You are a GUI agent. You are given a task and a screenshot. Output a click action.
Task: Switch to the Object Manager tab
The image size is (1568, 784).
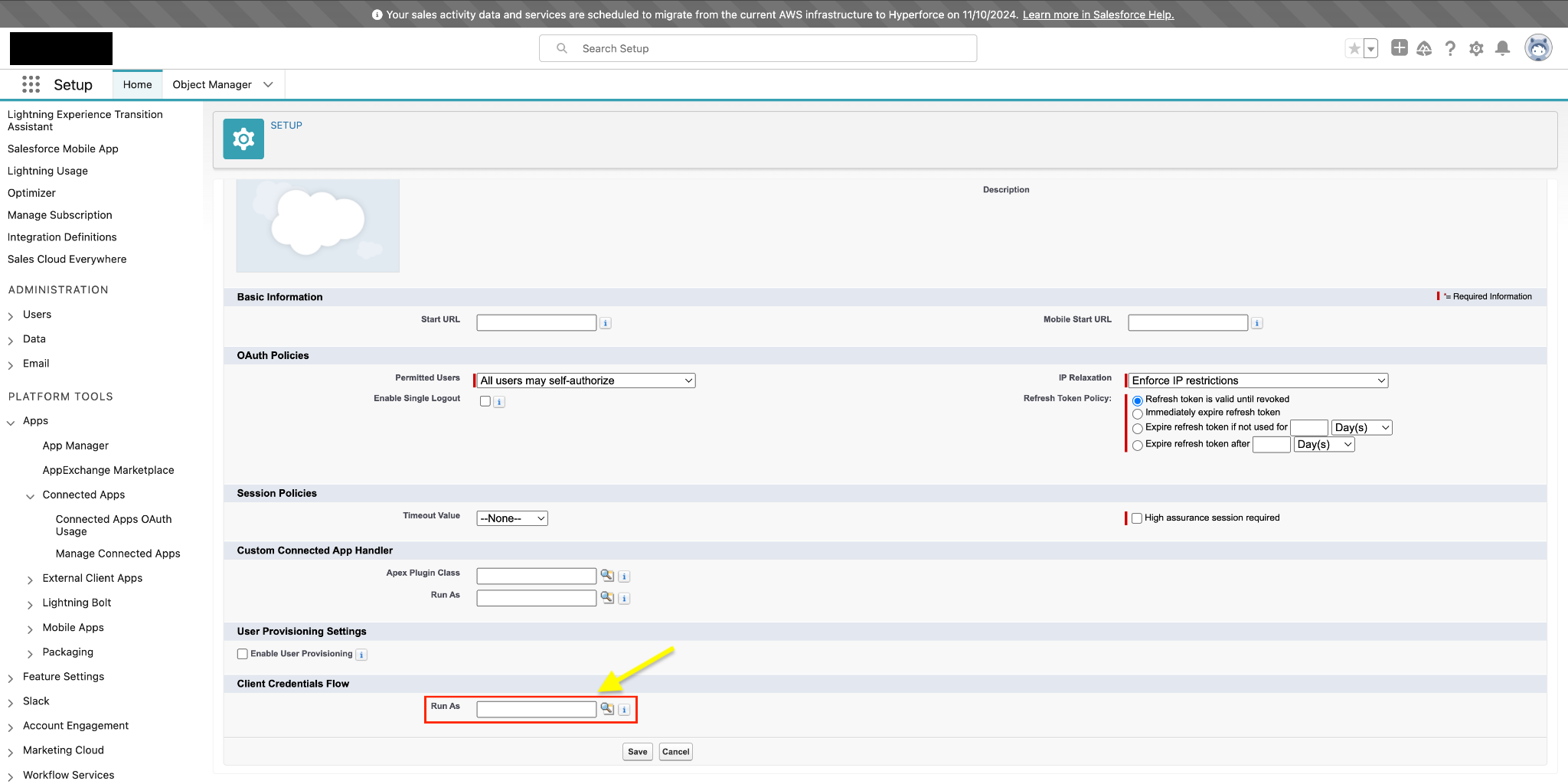point(212,84)
